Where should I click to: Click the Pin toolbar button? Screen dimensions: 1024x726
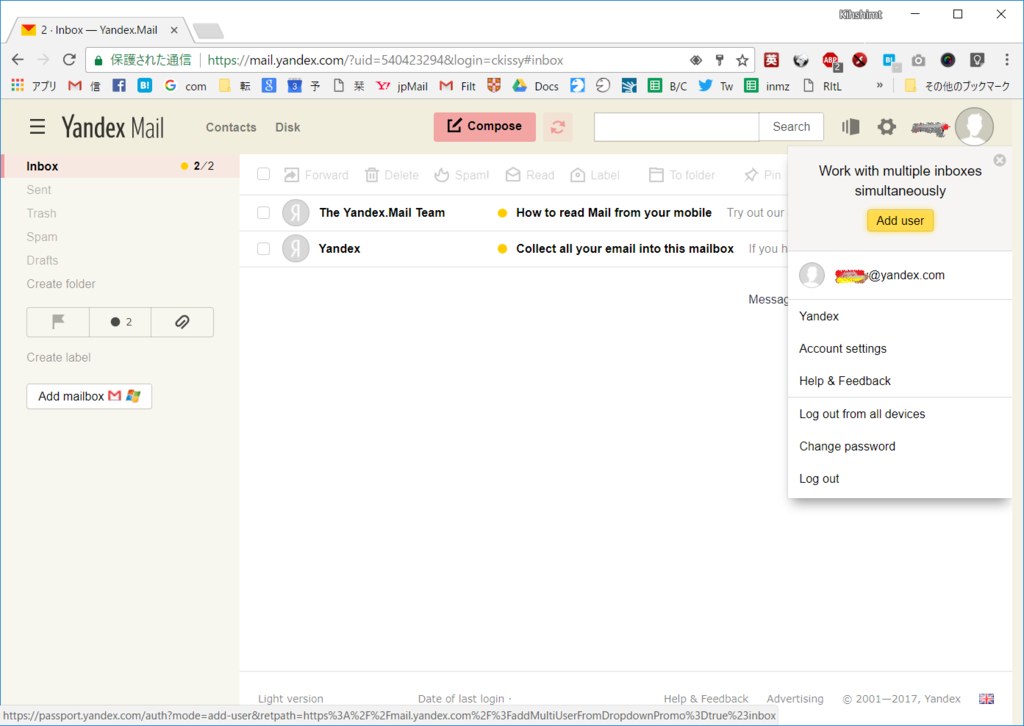[x=762, y=175]
